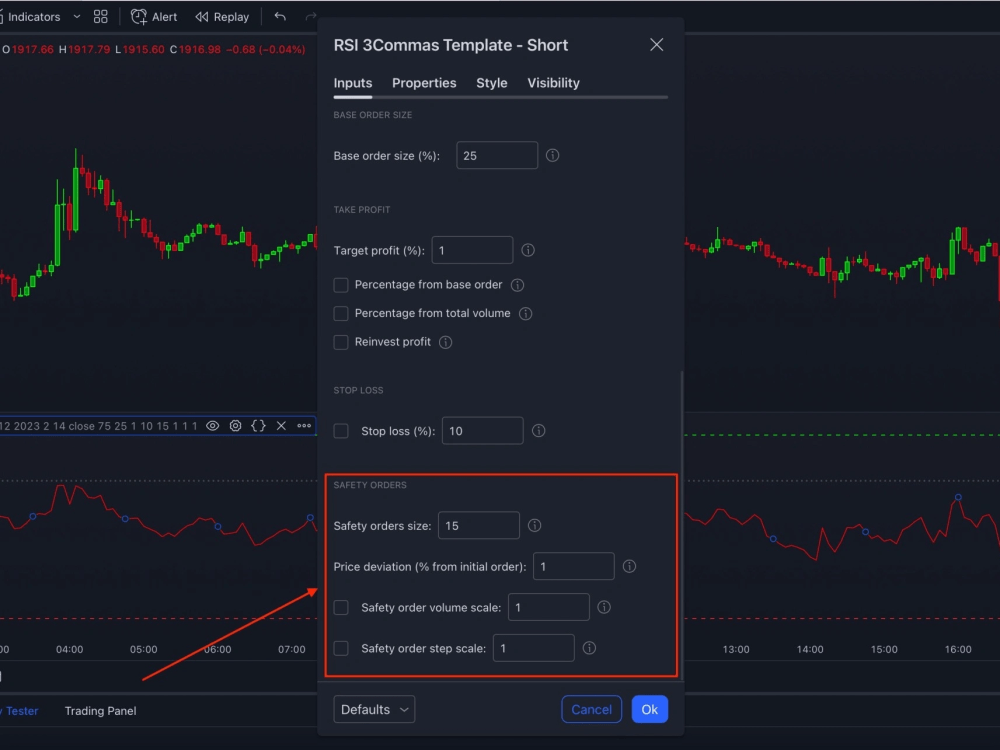Edit the Target profit field
Viewport: 1000px width, 750px height.
coord(472,250)
